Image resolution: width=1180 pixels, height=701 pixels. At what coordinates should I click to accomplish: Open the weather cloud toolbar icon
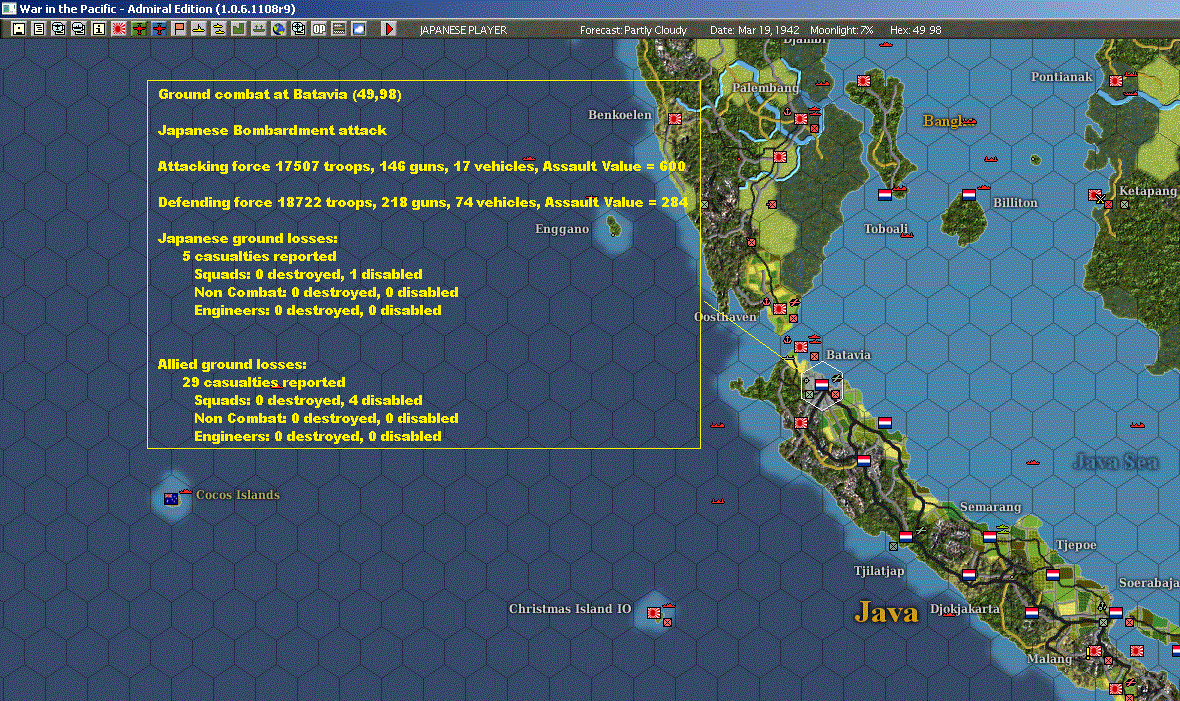[x=359, y=29]
